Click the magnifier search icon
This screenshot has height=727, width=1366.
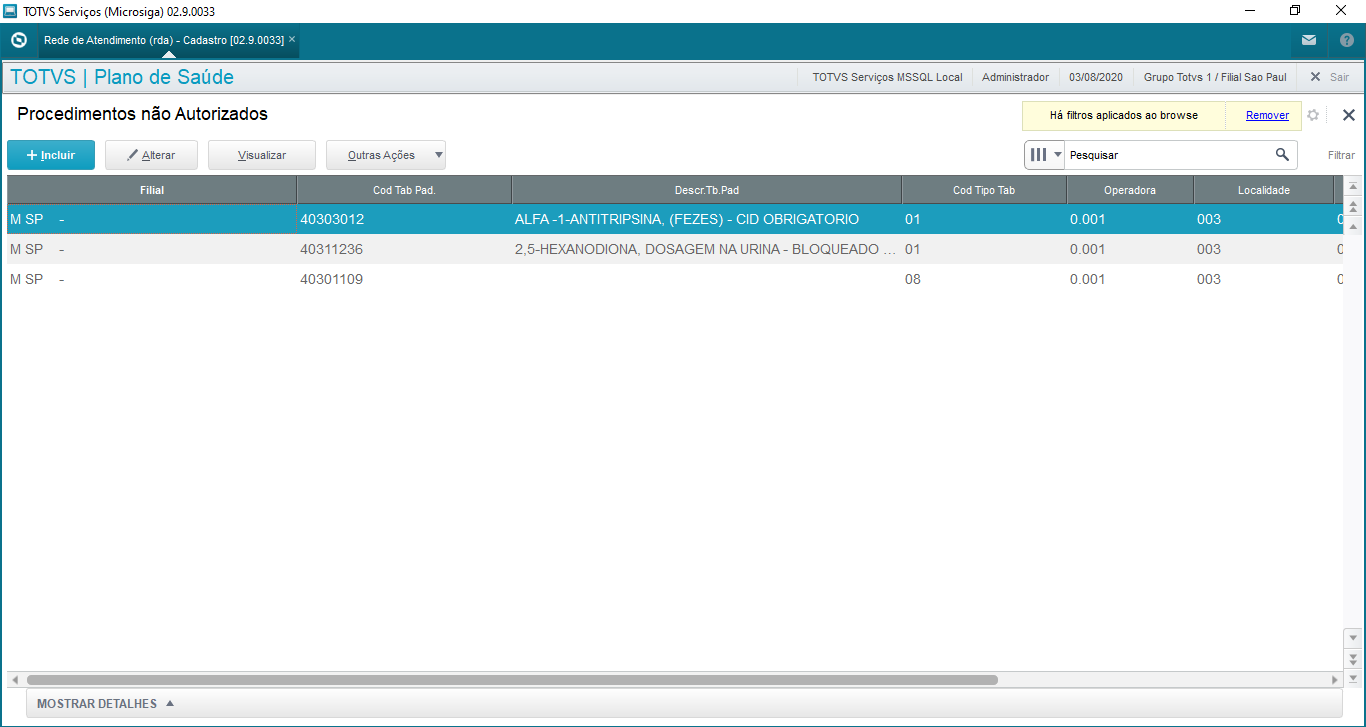click(x=1282, y=155)
